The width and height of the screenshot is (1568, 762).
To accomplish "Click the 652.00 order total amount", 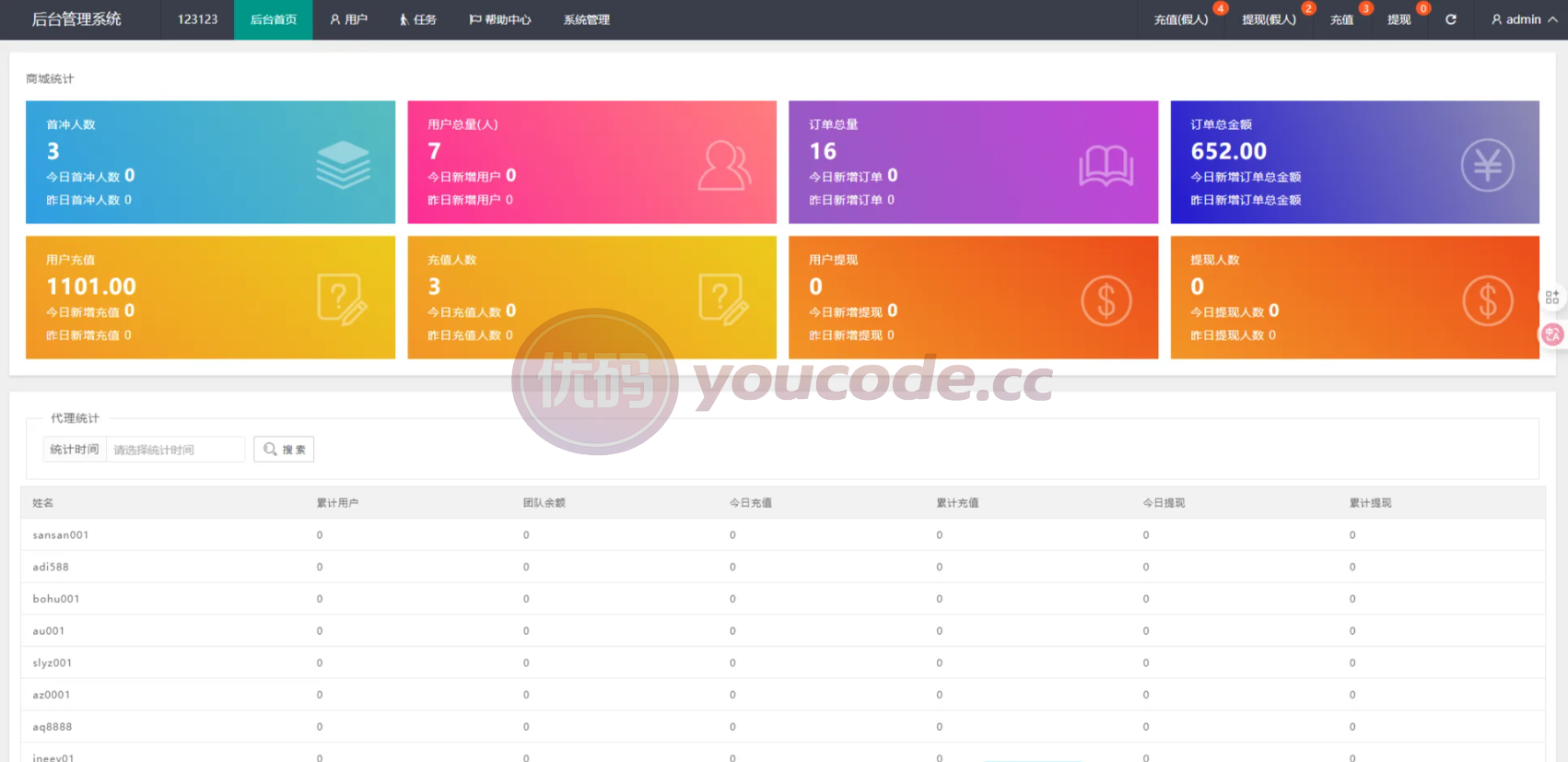I will point(1228,151).
